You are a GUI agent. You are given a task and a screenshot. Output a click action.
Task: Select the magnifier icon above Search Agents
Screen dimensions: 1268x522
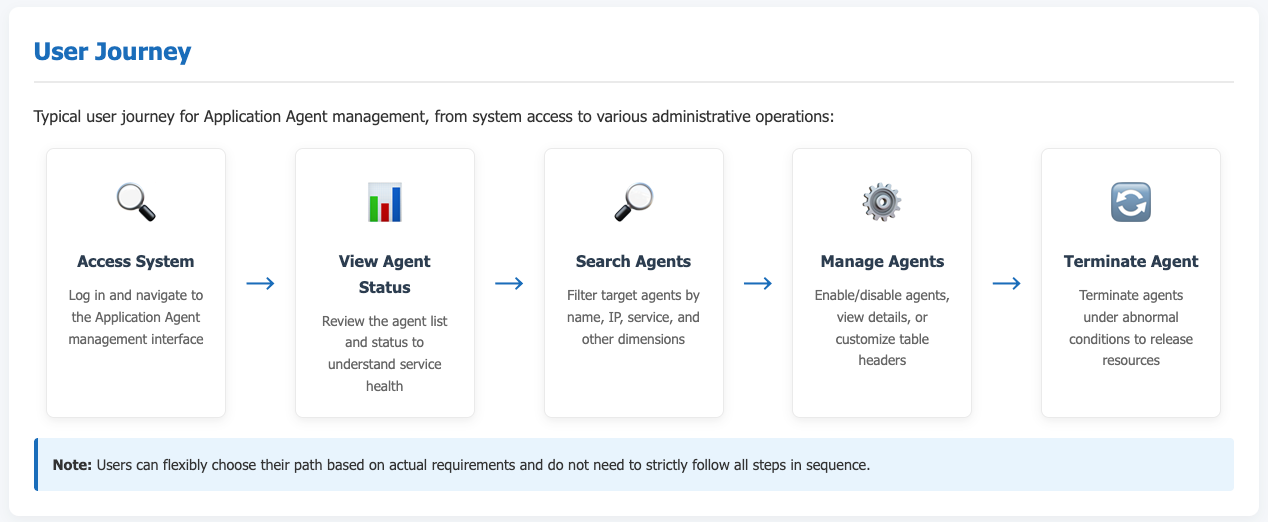[633, 202]
